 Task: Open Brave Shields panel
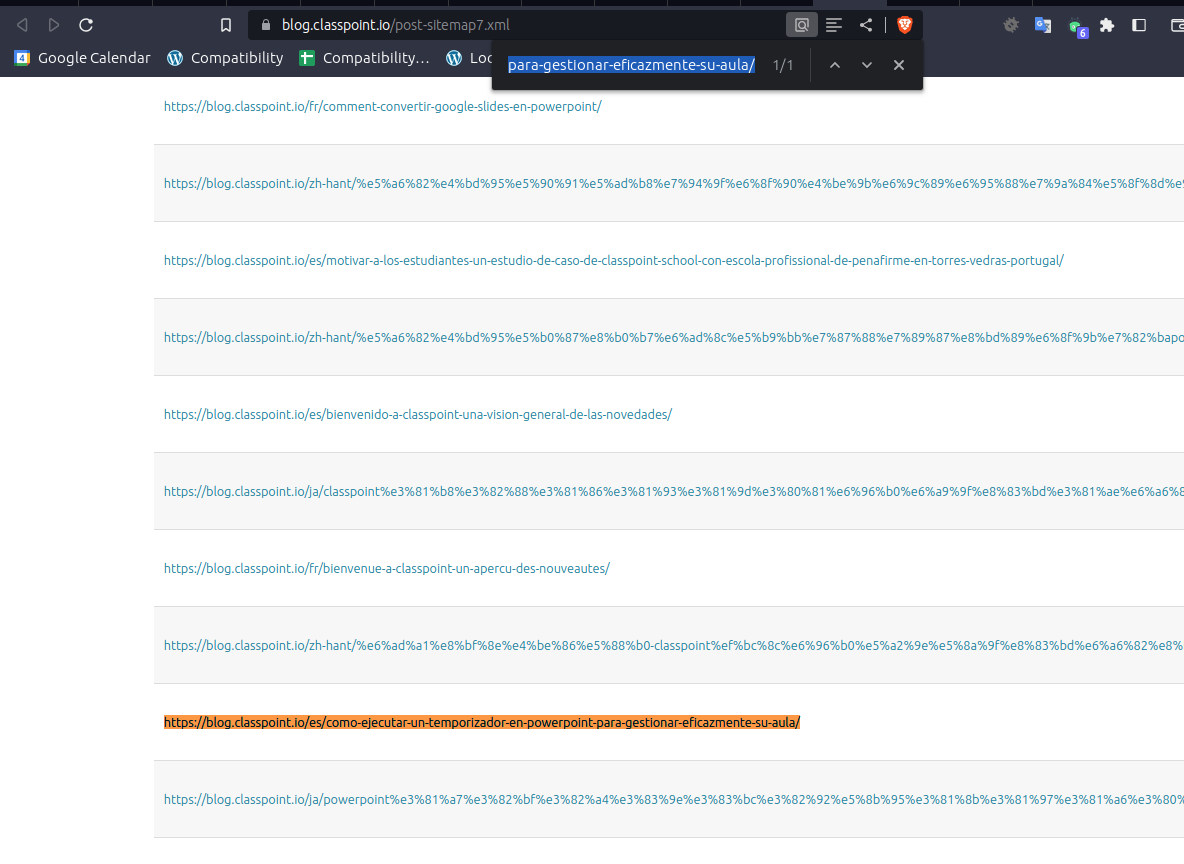pyautogui.click(x=905, y=25)
